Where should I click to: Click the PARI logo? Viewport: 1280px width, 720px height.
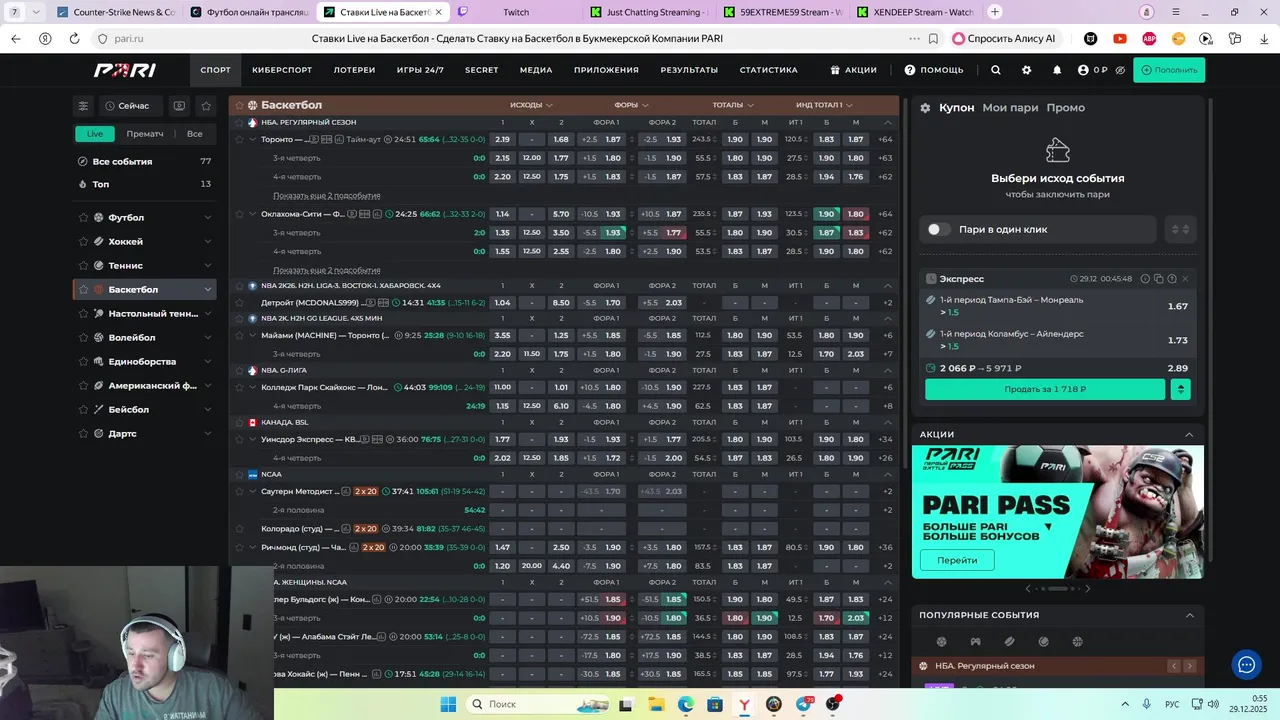(124, 70)
